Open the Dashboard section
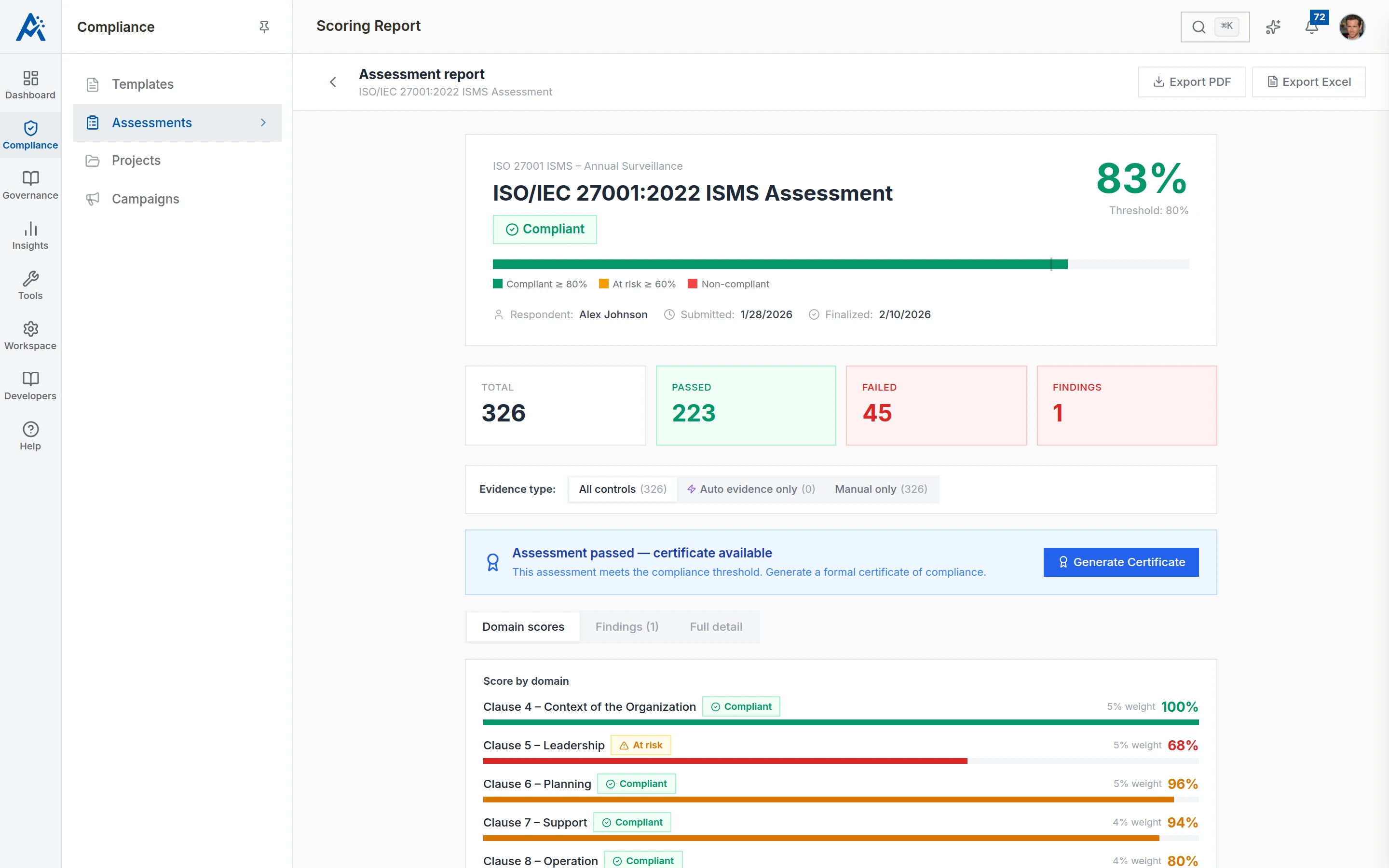The width and height of the screenshot is (1389, 868). [x=30, y=85]
